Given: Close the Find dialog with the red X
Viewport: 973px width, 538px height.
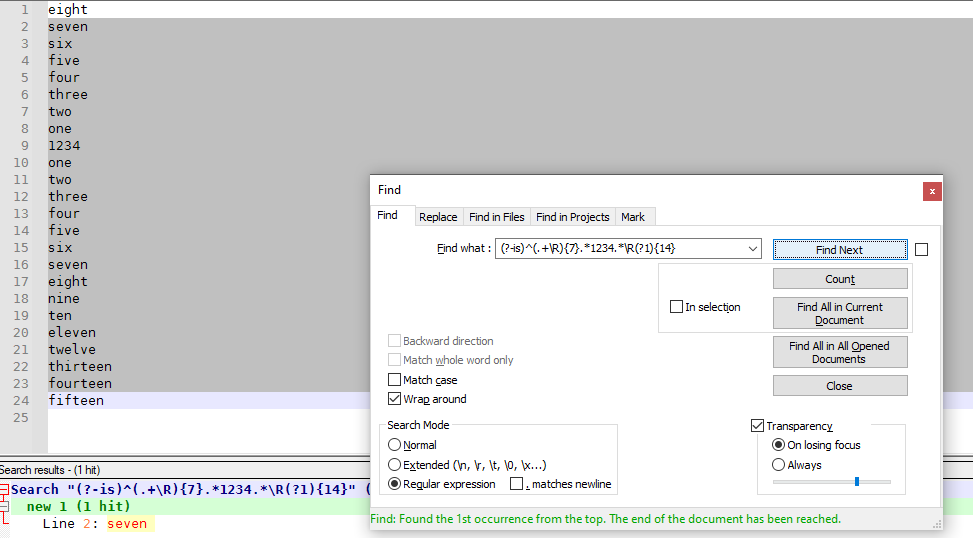Looking at the screenshot, I should pos(931,192).
